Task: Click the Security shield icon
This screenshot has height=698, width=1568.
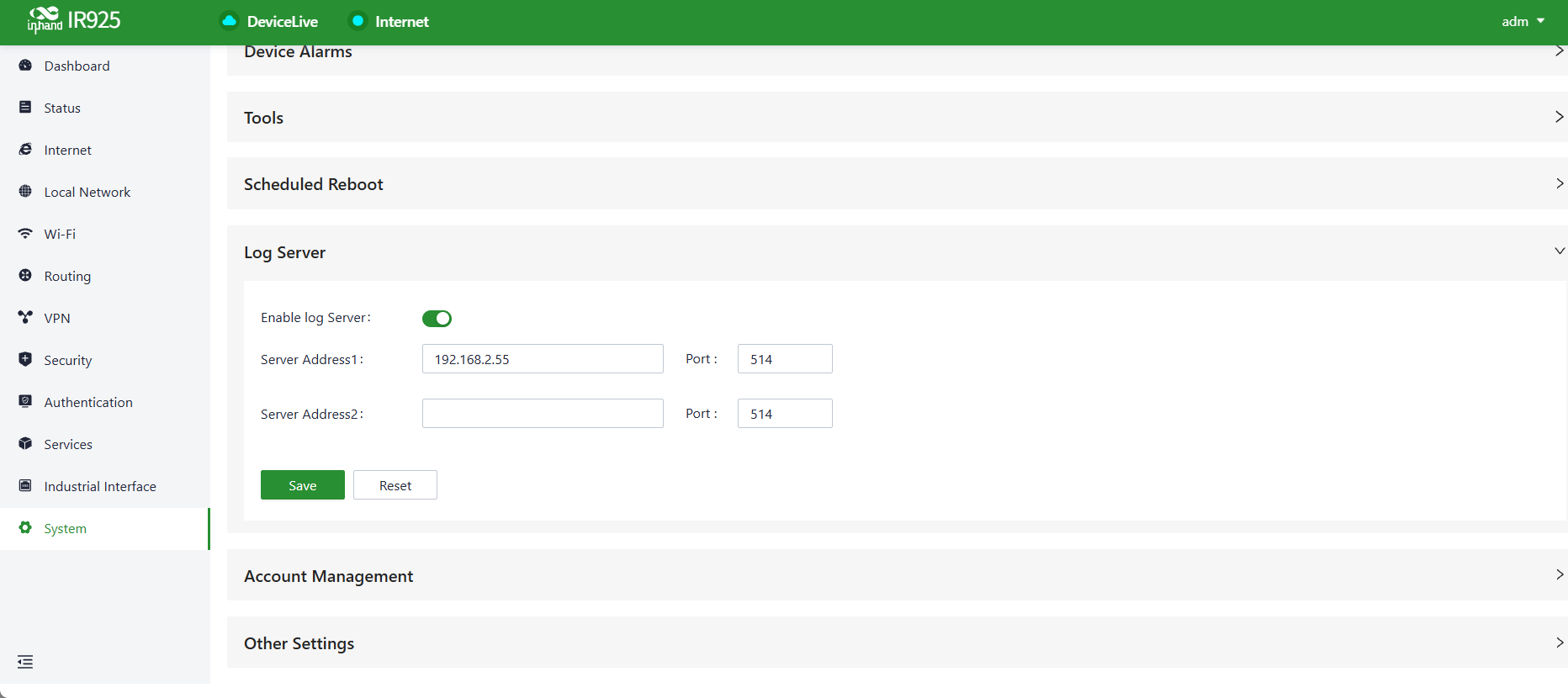Action: click(25, 360)
